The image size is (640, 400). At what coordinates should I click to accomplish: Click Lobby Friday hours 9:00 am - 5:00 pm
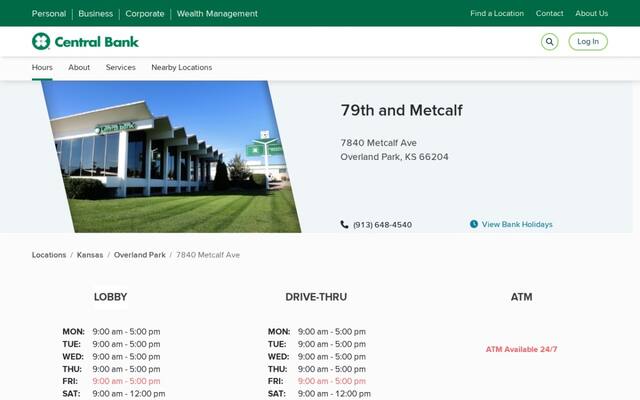[x=126, y=381]
